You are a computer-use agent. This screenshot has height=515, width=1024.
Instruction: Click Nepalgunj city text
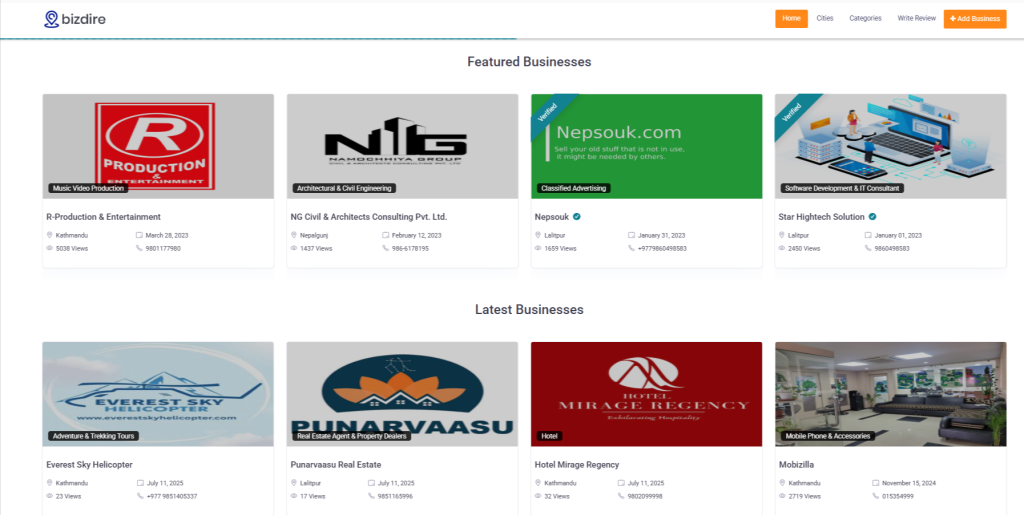coord(314,235)
